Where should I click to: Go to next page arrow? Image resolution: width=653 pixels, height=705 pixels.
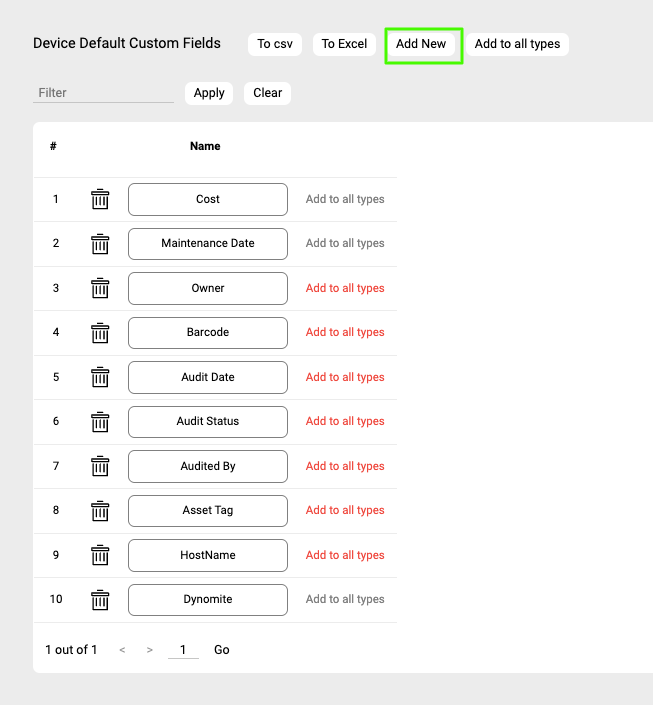tap(150, 650)
